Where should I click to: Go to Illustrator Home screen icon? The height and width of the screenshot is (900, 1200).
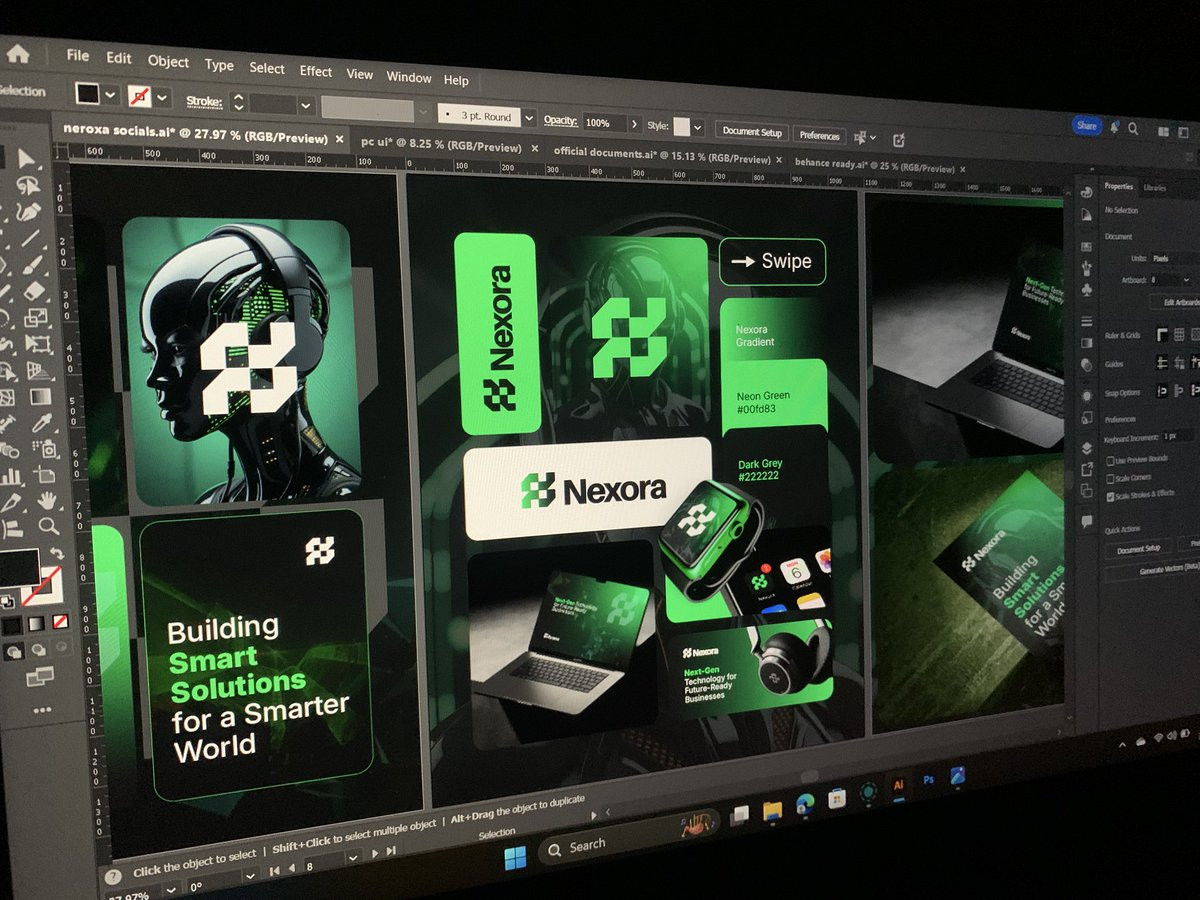18,53
